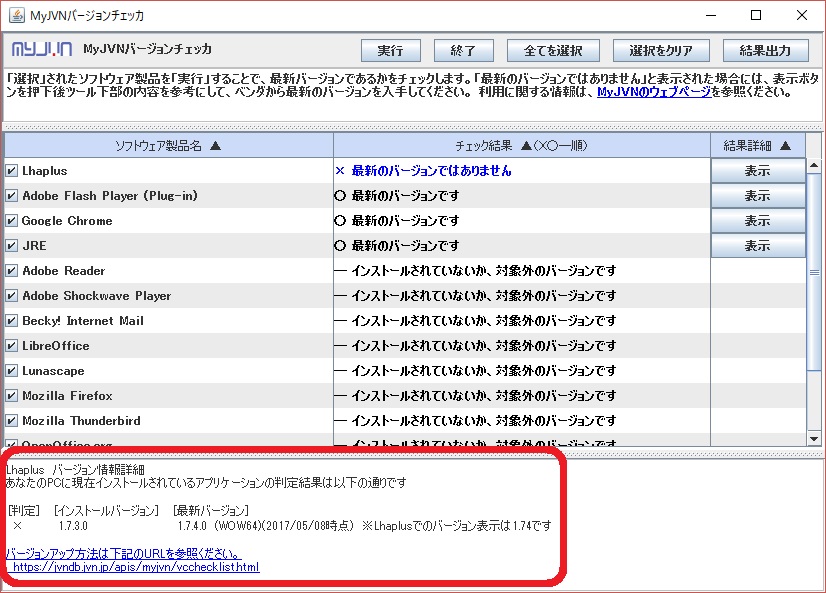The image size is (826, 593).
Task: Click the scroll-up arrow of the software list
Action: [814, 165]
